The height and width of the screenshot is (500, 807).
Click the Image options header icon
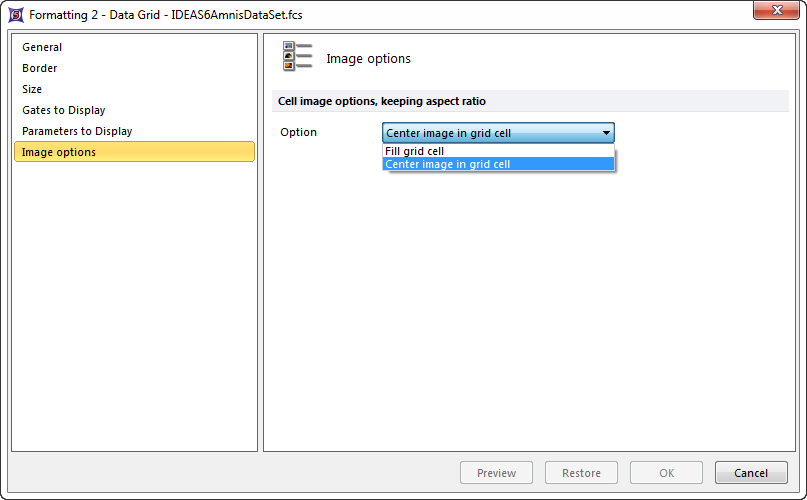[x=297, y=57]
